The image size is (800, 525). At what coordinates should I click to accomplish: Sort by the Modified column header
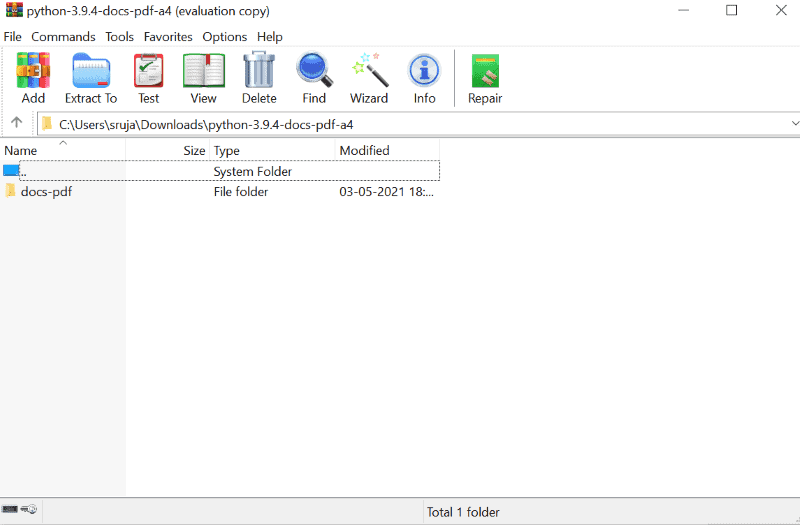coord(387,151)
